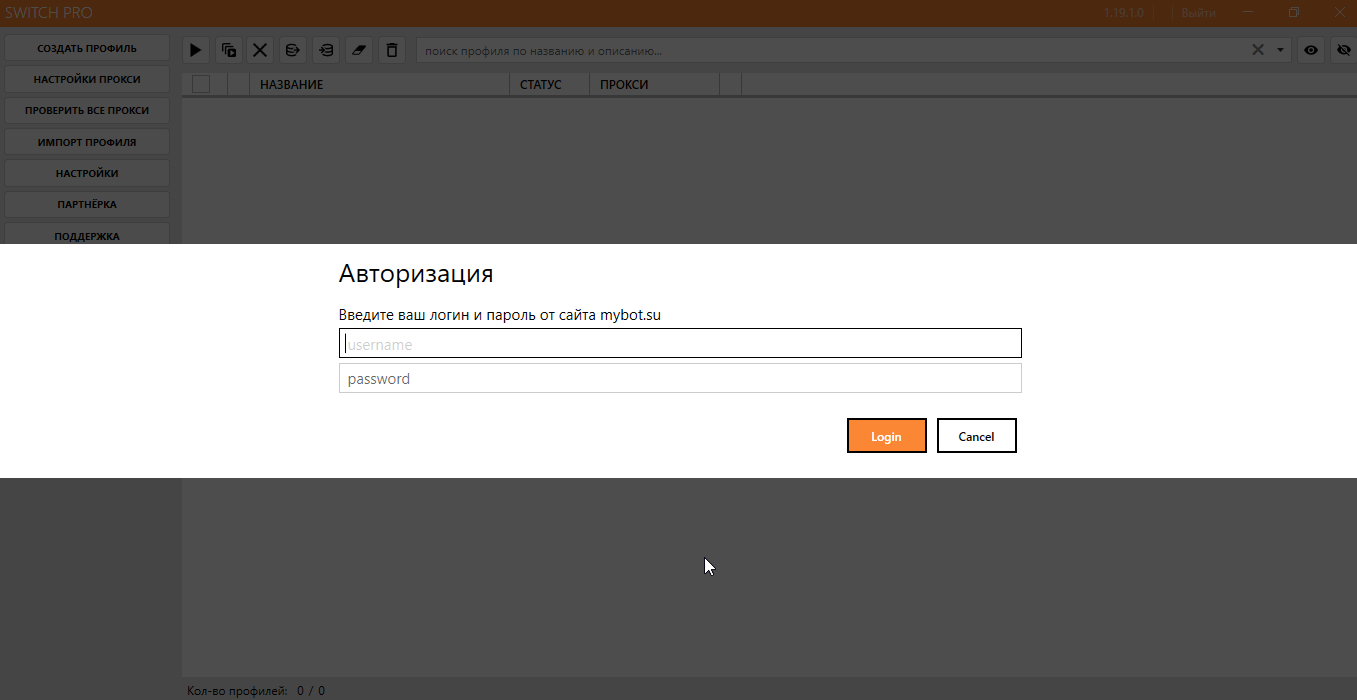Click the open eye show icon
Viewport: 1357px width, 700px height.
pyautogui.click(x=1311, y=50)
